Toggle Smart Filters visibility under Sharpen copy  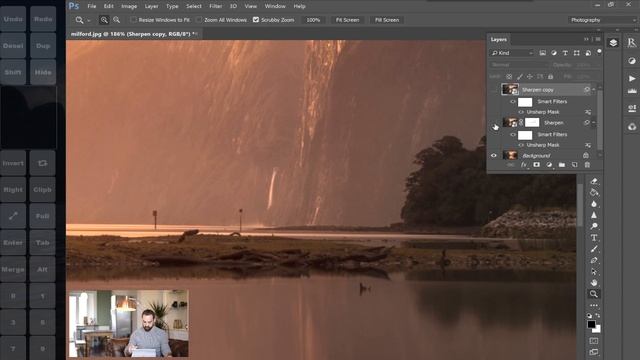tap(513, 102)
